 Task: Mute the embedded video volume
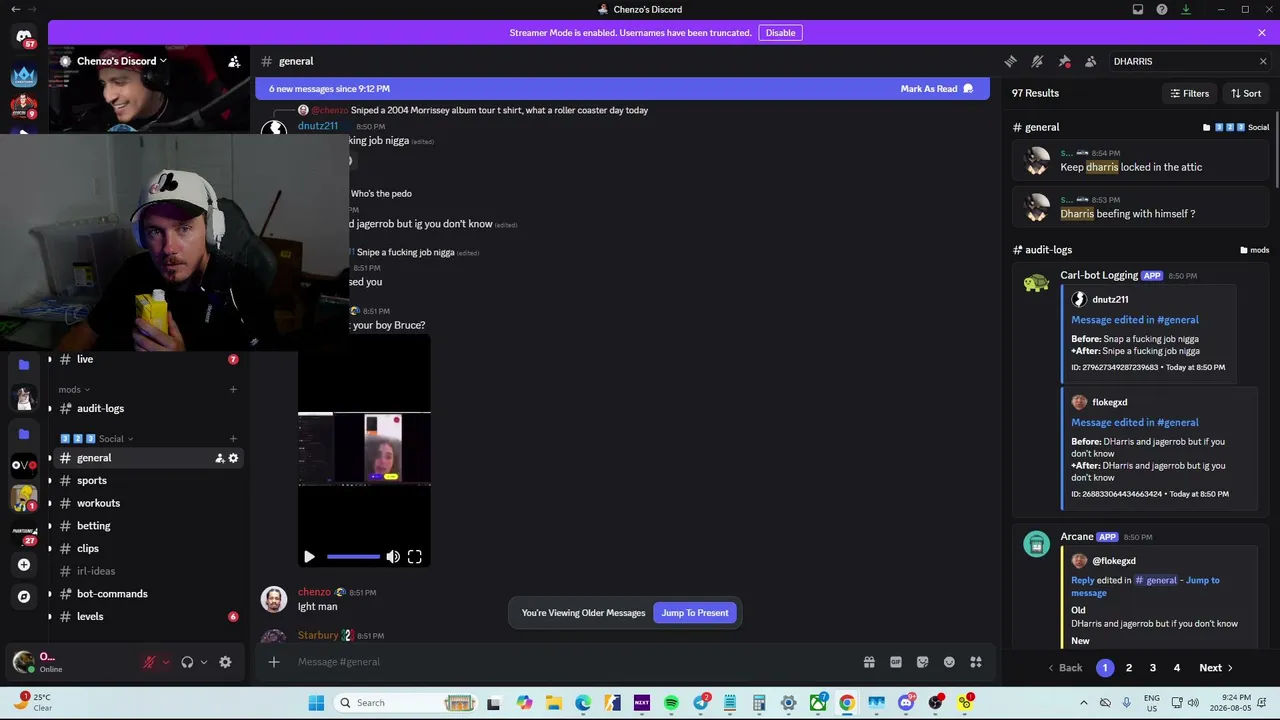pyautogui.click(x=393, y=557)
